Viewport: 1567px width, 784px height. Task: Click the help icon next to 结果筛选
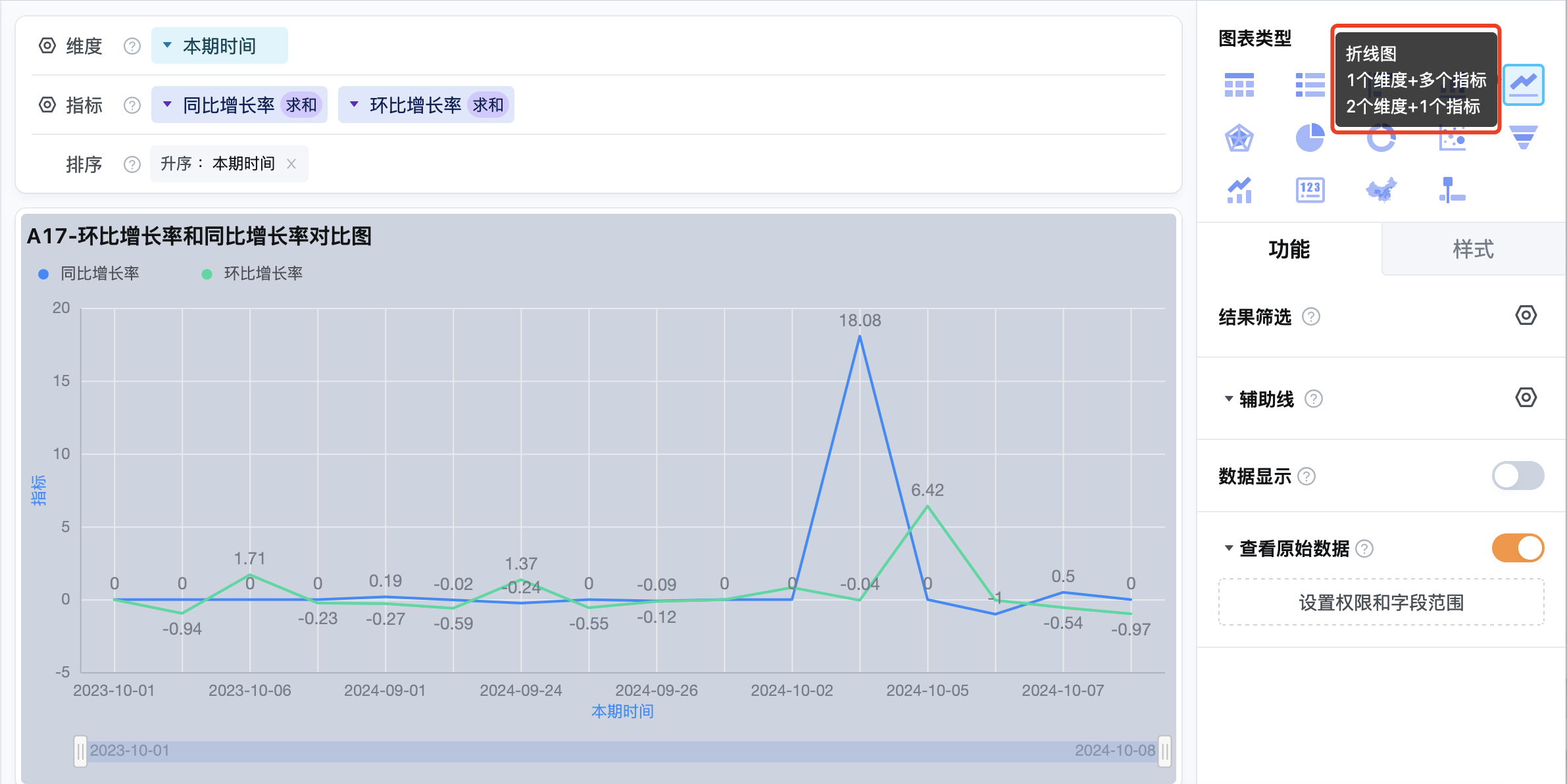(1311, 317)
